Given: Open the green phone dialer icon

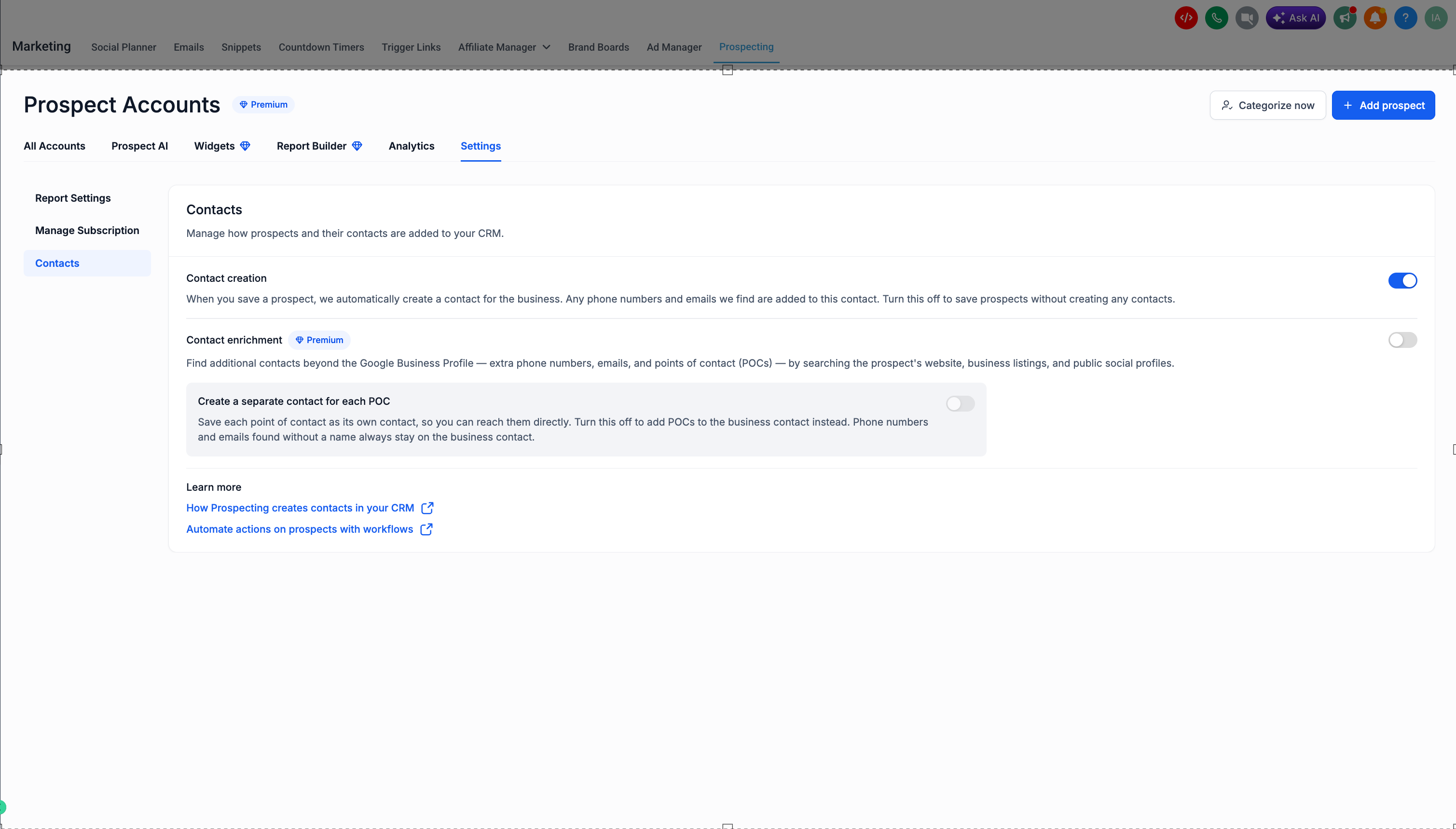Looking at the screenshot, I should click(1216, 18).
